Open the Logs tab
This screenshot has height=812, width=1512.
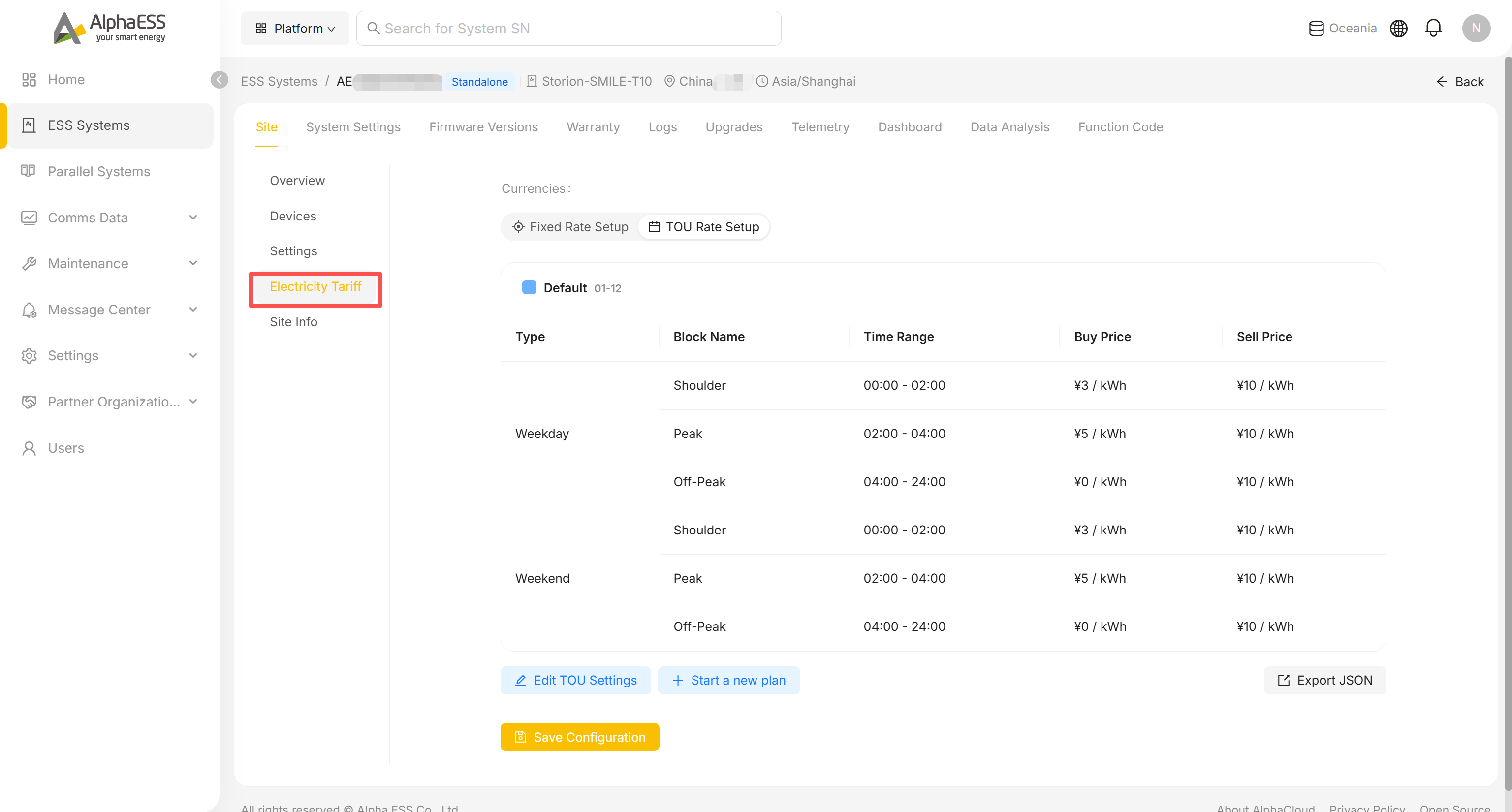click(662, 127)
